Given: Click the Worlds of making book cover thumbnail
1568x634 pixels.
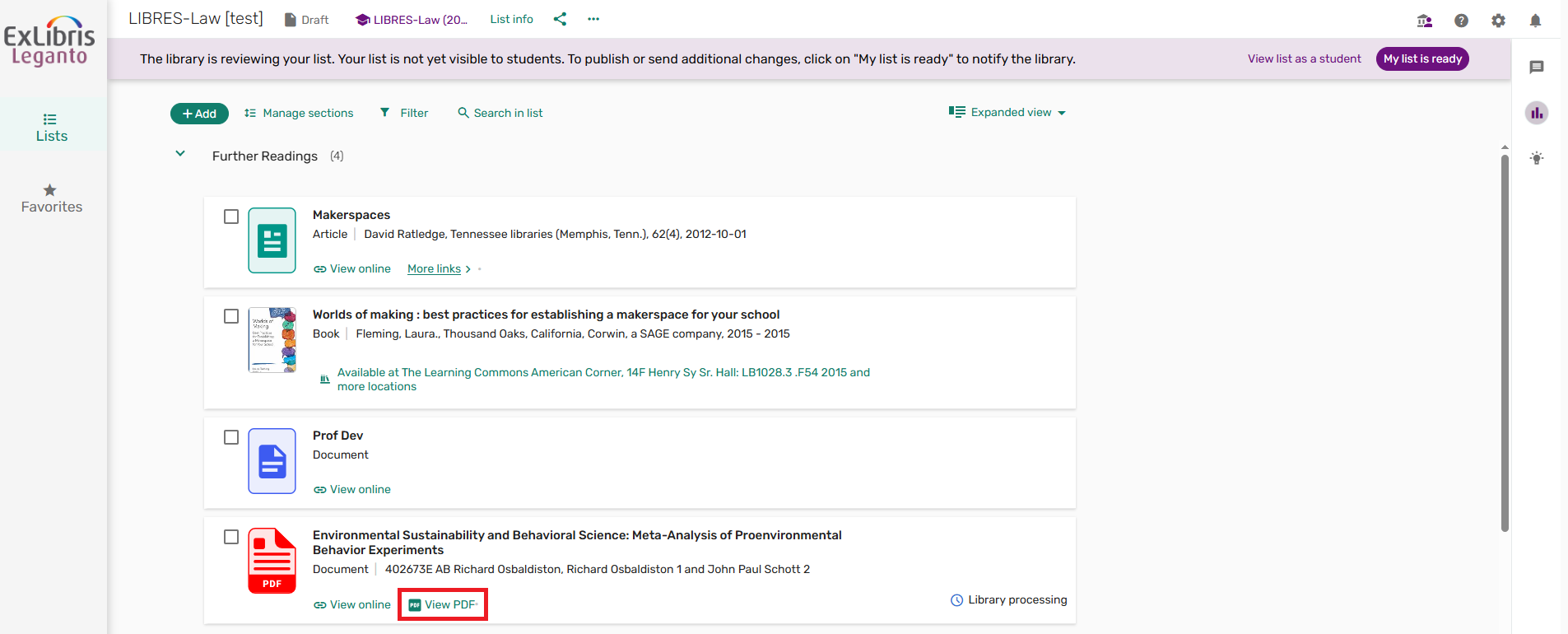Looking at the screenshot, I should tap(272, 340).
